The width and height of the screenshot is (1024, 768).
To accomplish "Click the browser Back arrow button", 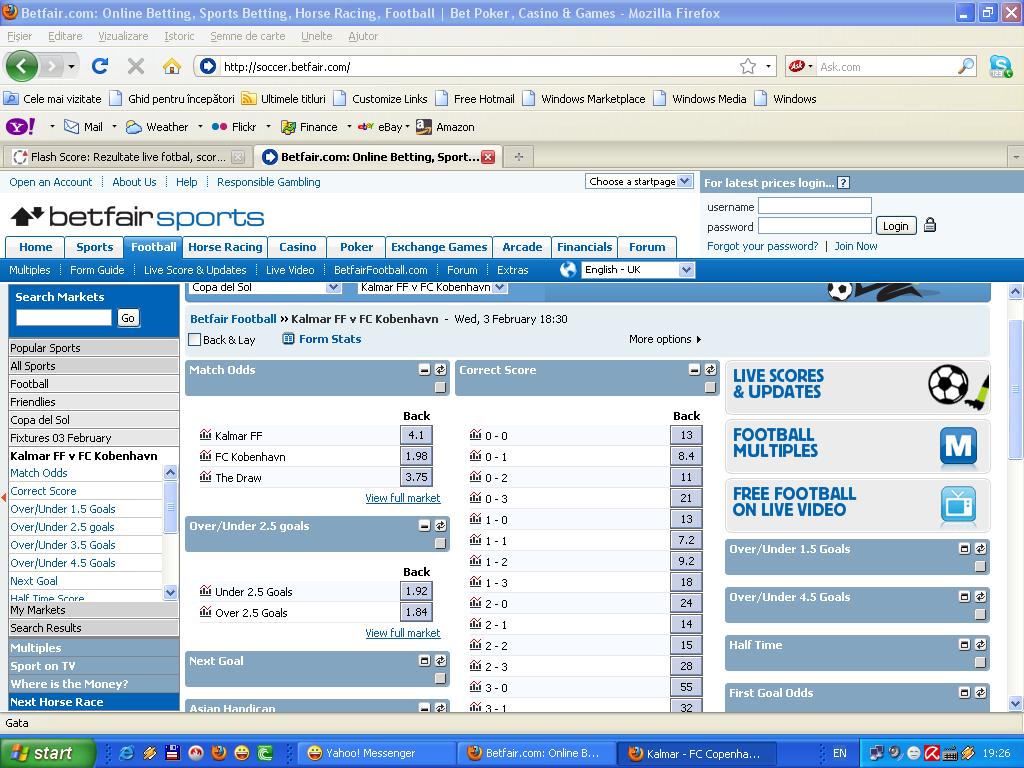I will (21, 66).
